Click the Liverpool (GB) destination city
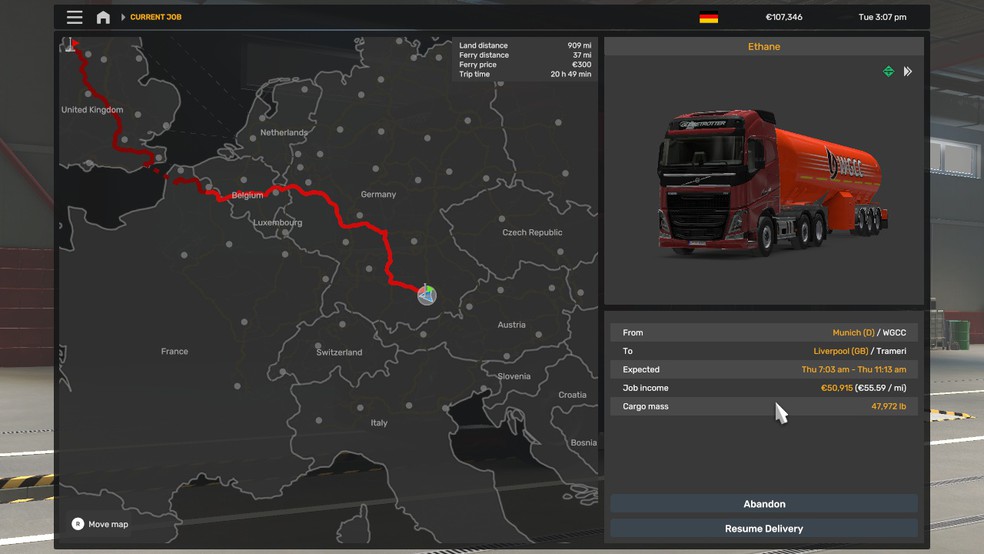Screen dimensions: 984x554 pyautogui.click(x=840, y=351)
